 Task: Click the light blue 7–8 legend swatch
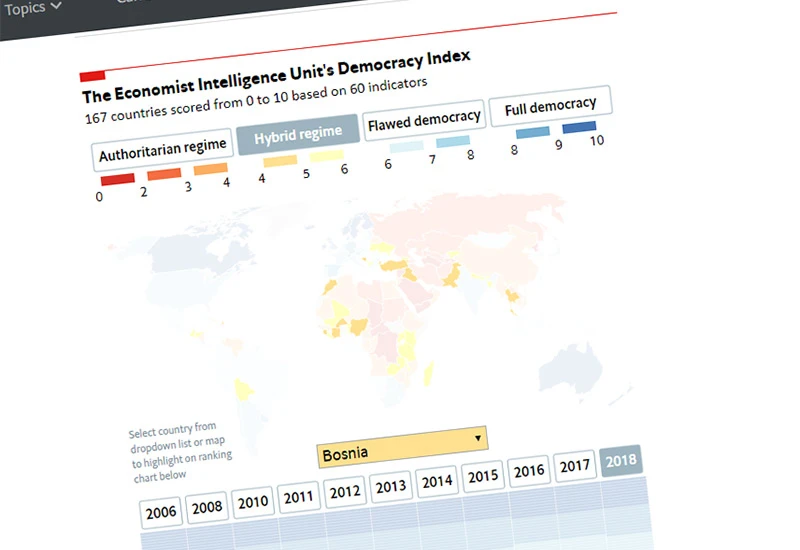[453, 141]
